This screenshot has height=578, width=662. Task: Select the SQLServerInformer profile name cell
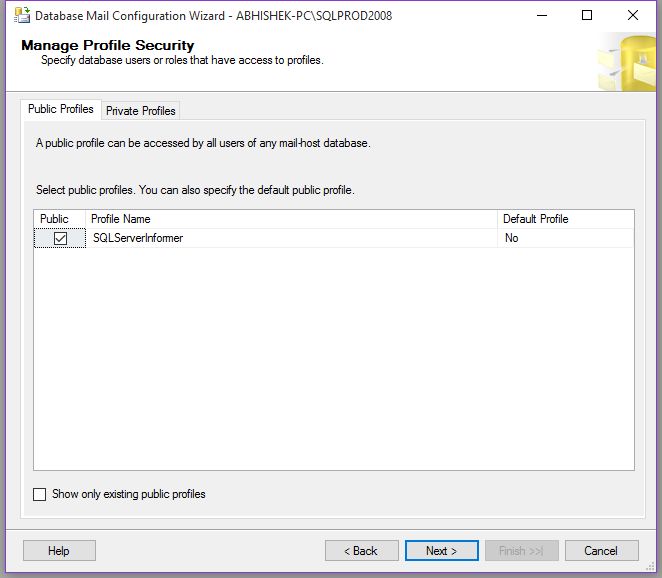pos(291,238)
